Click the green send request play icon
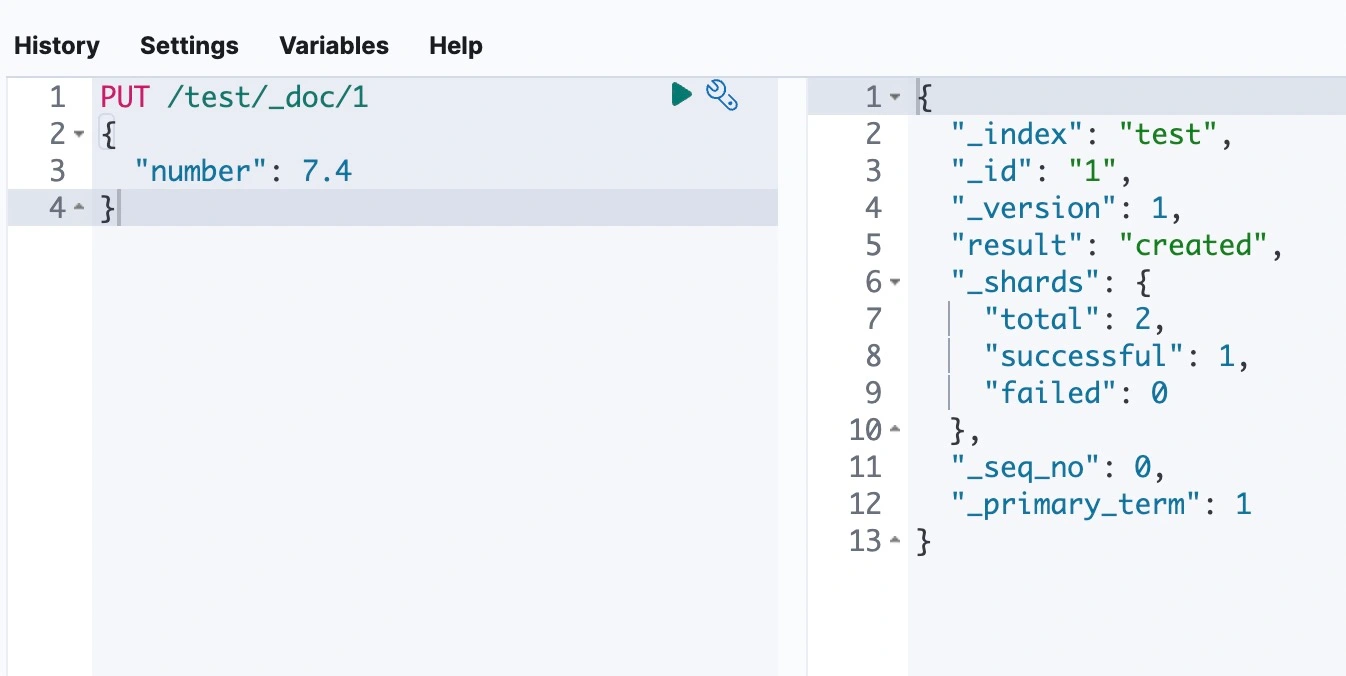The image size is (1346, 676). tap(682, 95)
